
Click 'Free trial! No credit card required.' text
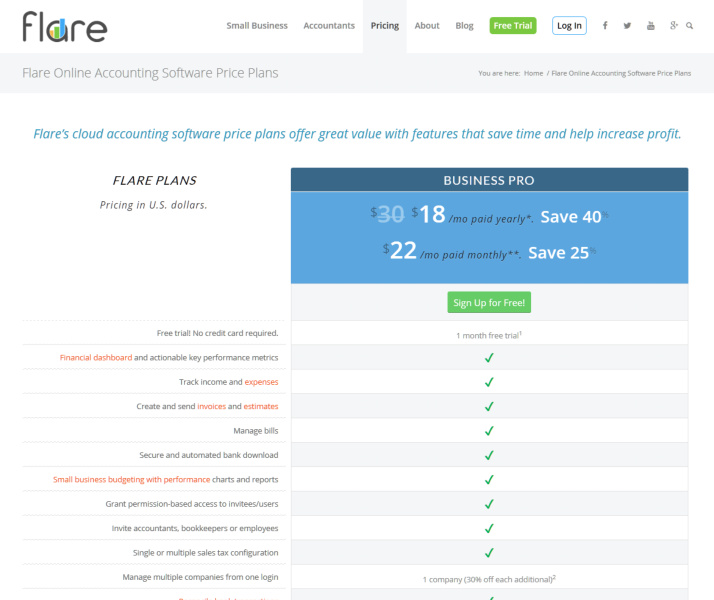click(217, 333)
